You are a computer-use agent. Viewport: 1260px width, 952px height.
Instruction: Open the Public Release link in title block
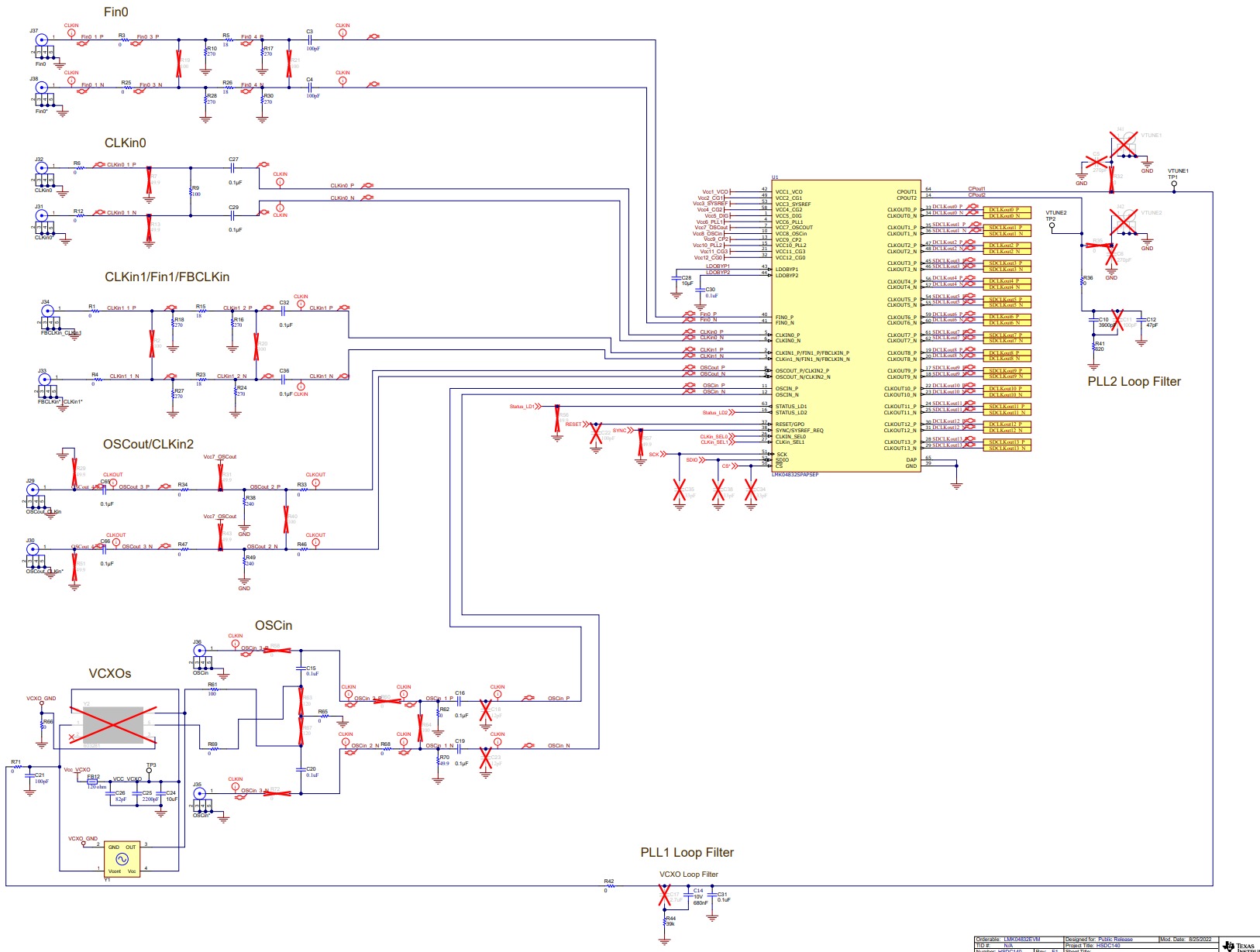(1116, 937)
